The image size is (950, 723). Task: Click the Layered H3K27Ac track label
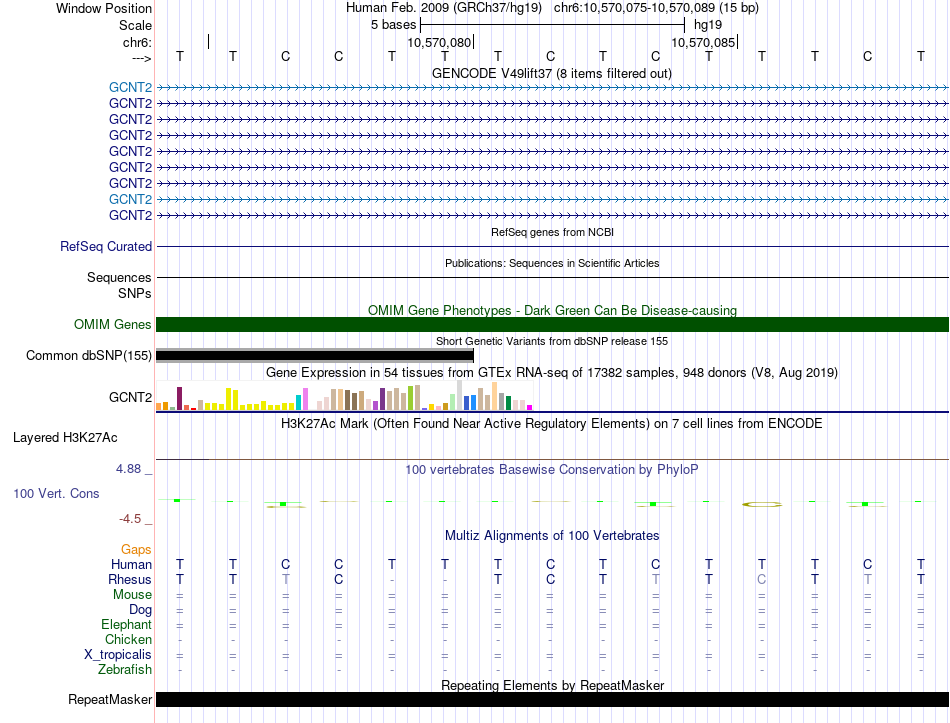point(65,438)
